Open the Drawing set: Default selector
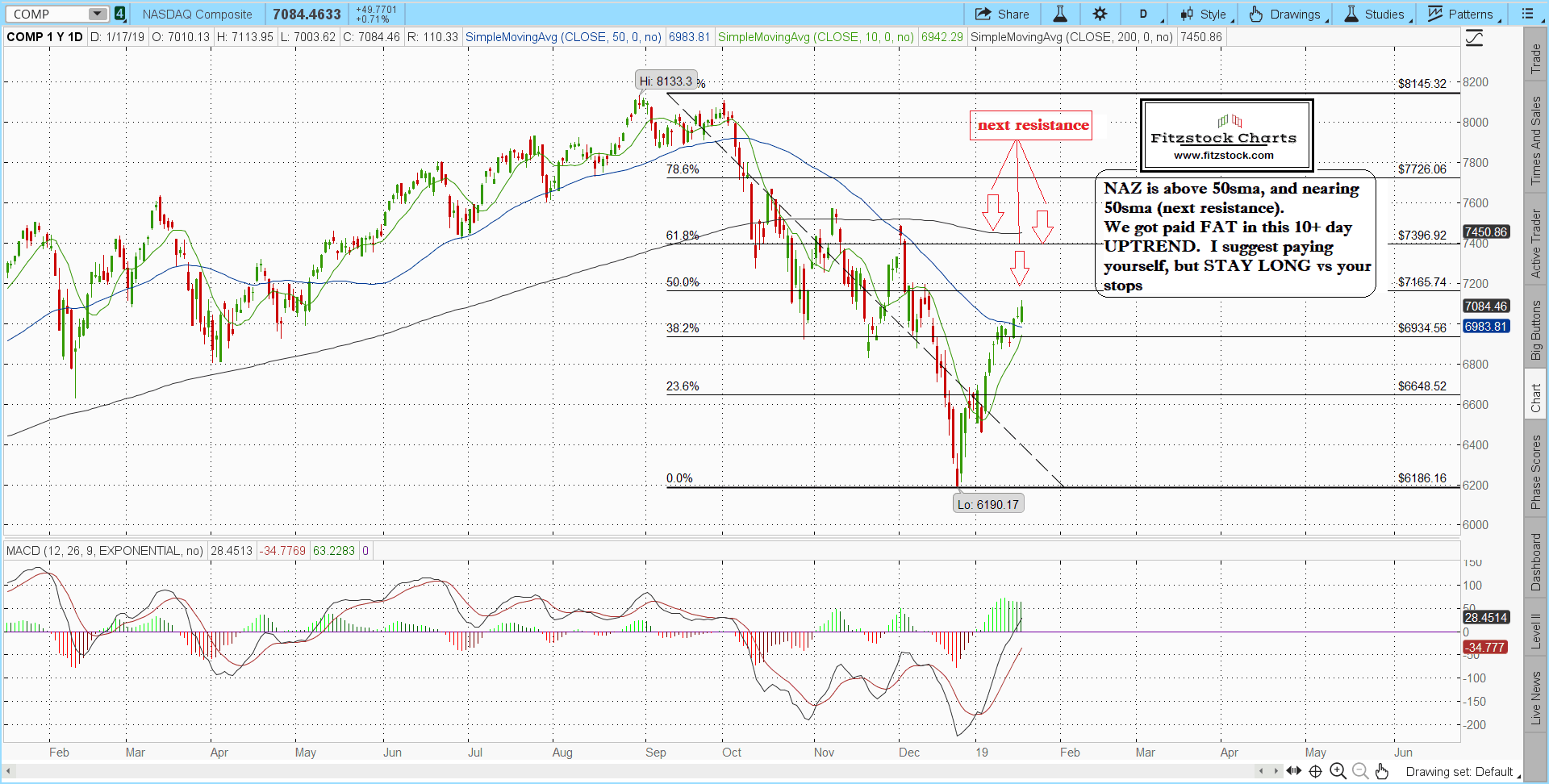The height and width of the screenshot is (784, 1549). coord(1460,772)
